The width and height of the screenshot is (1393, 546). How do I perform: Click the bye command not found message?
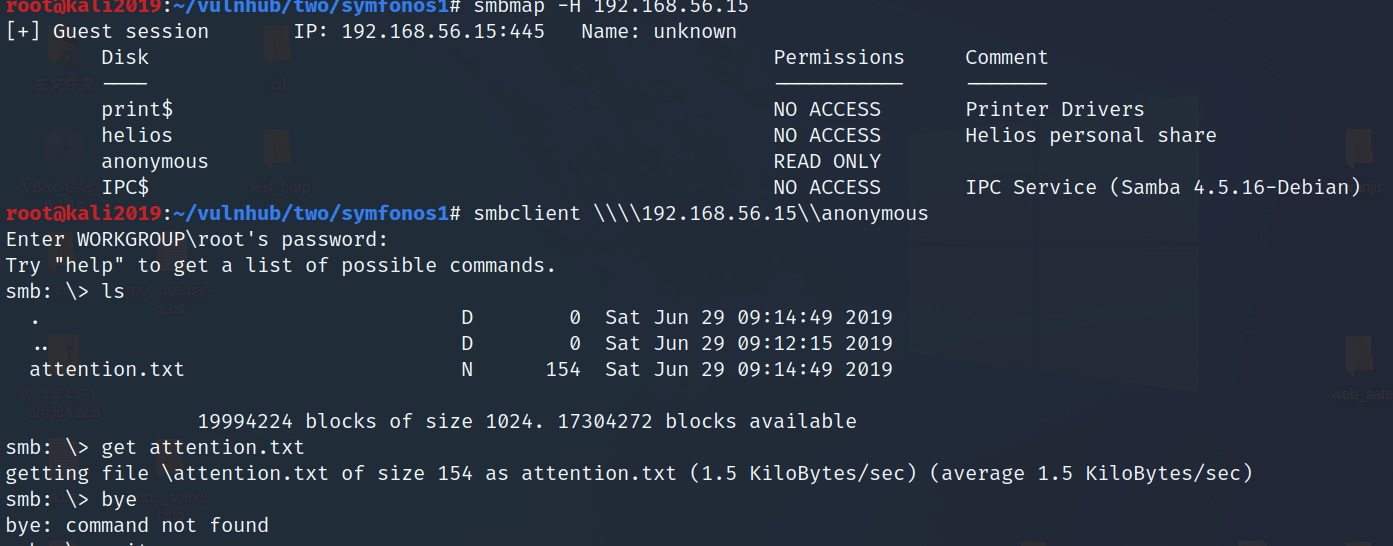pyautogui.click(x=137, y=525)
